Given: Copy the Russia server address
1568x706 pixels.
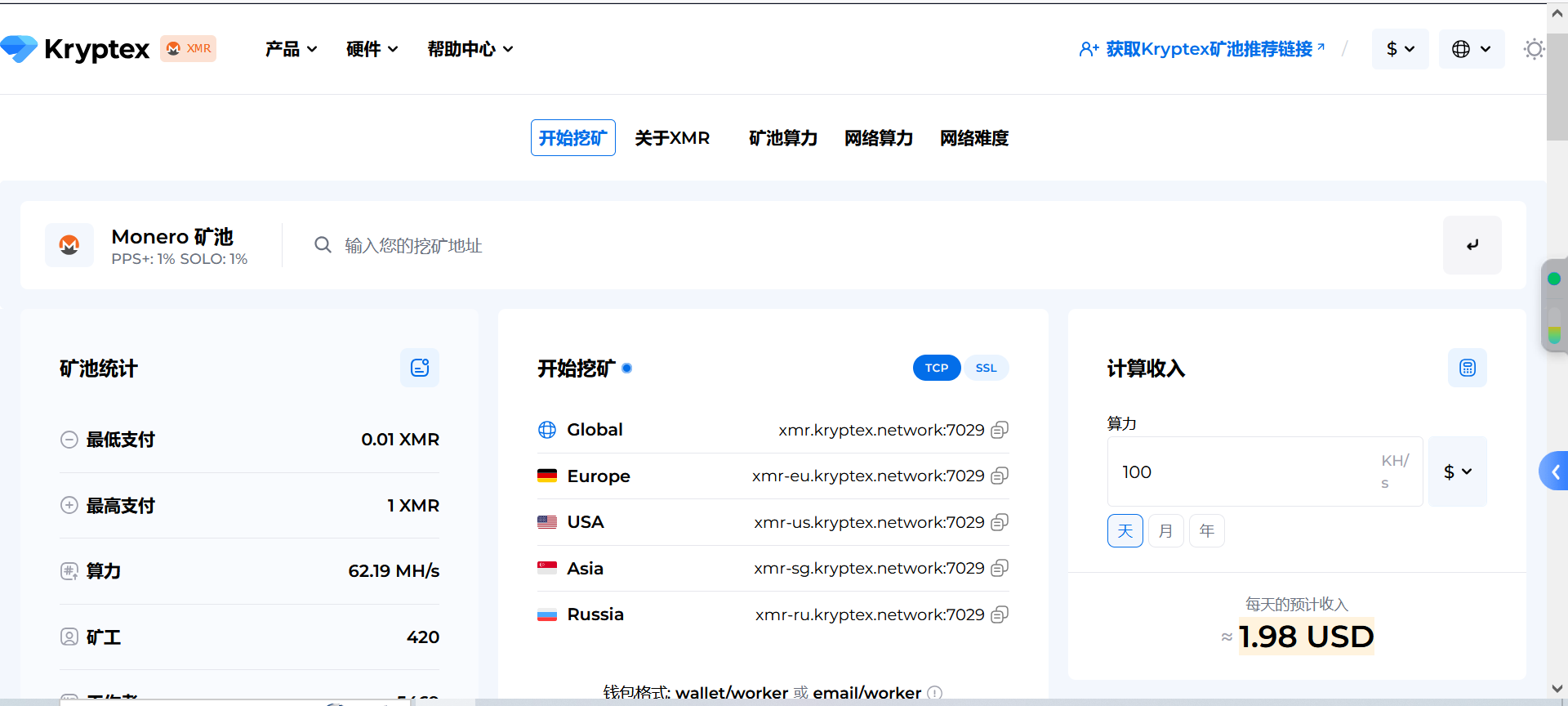Looking at the screenshot, I should (x=1000, y=614).
